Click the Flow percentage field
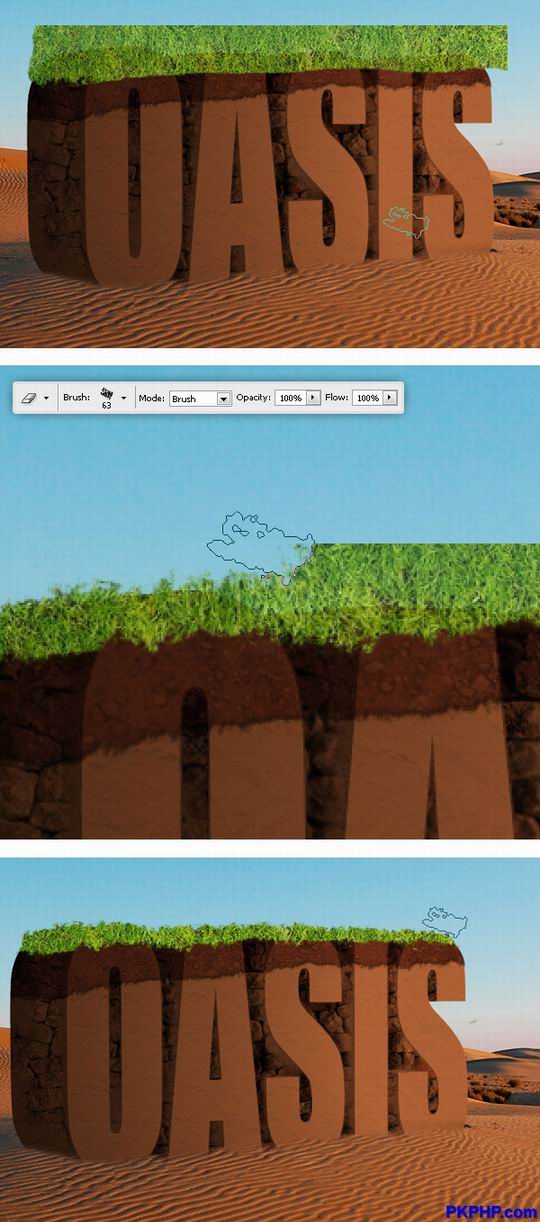 coord(367,398)
